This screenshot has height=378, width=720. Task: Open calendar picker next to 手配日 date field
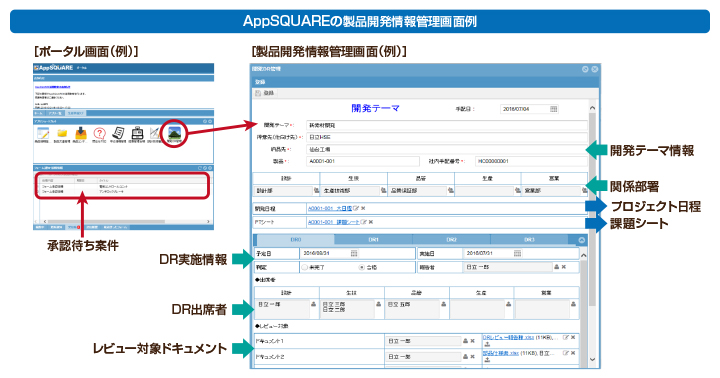point(553,109)
